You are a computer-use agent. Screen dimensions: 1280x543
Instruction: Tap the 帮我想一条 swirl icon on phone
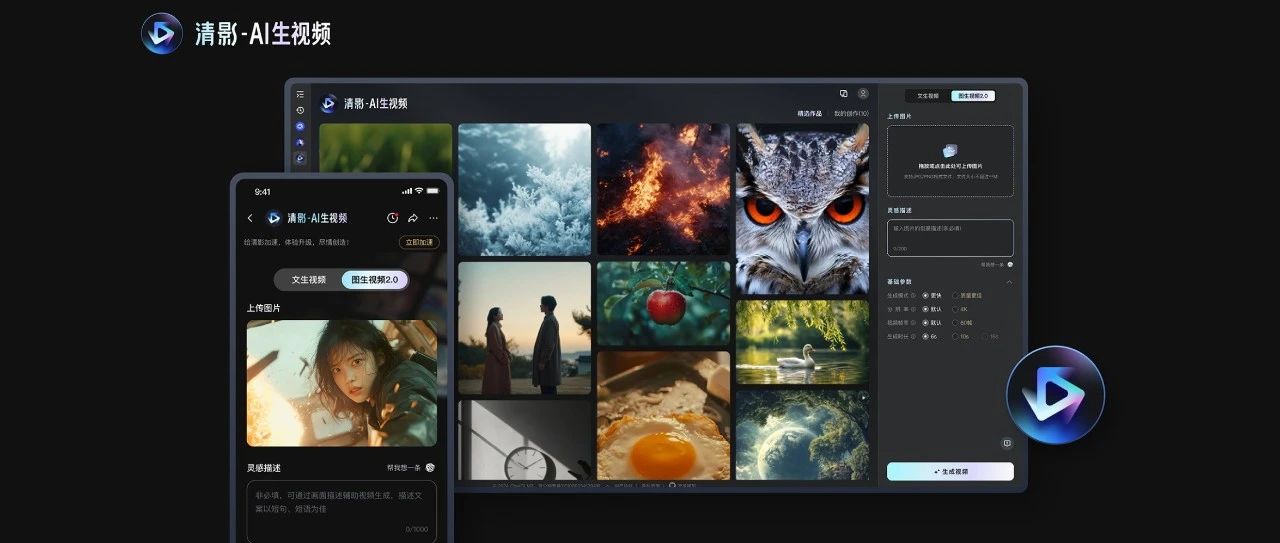tap(430, 467)
